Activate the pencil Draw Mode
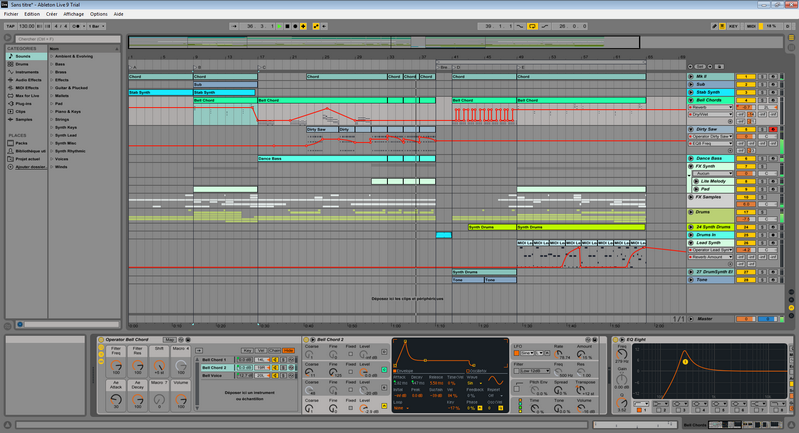799x433 pixels. click(714, 26)
